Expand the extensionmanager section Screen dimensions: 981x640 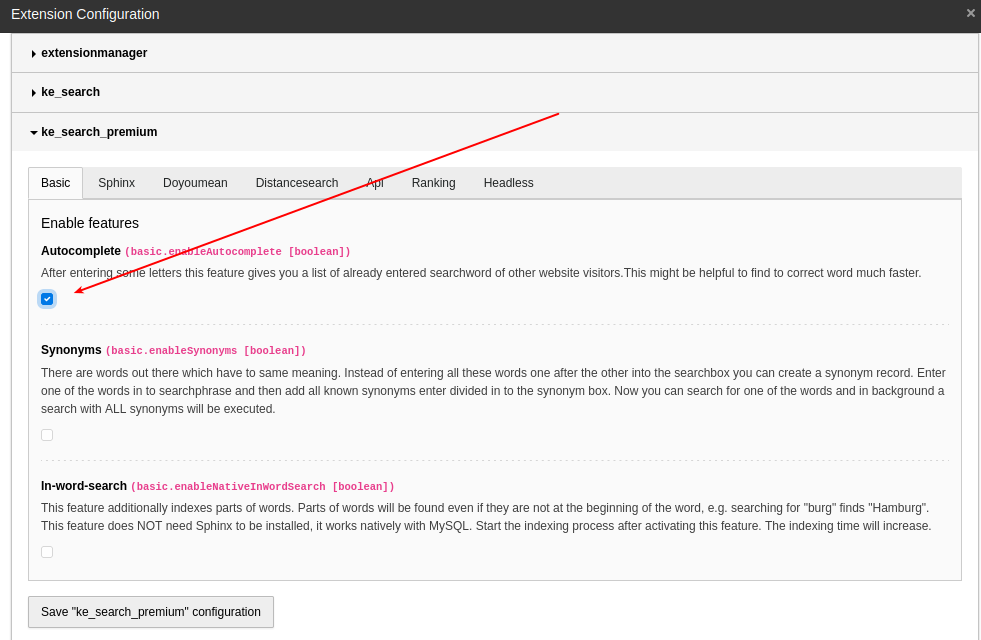[93, 52]
